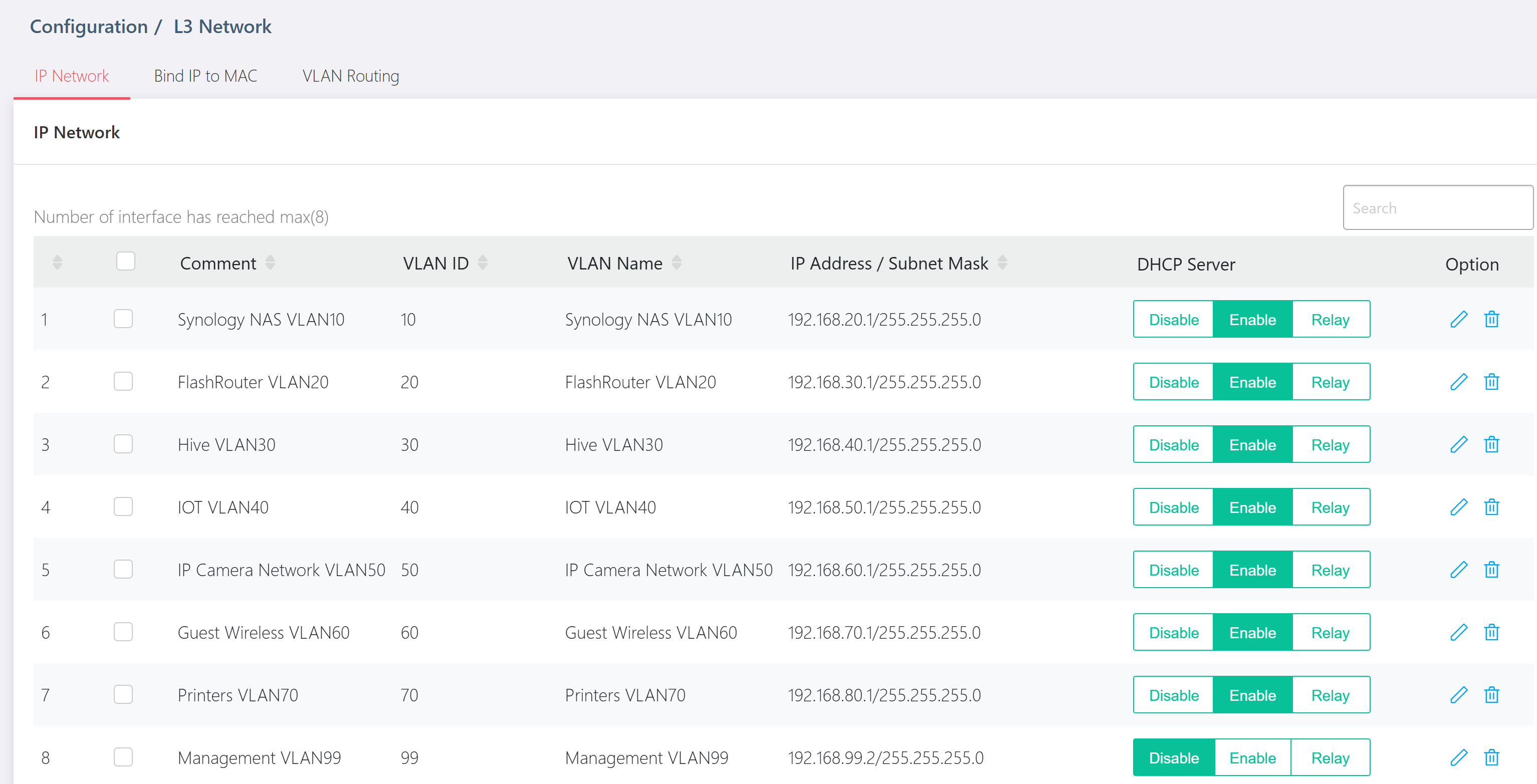Disable DHCP for Hive VLAN30
This screenshot has height=784, width=1537.
click(x=1174, y=444)
